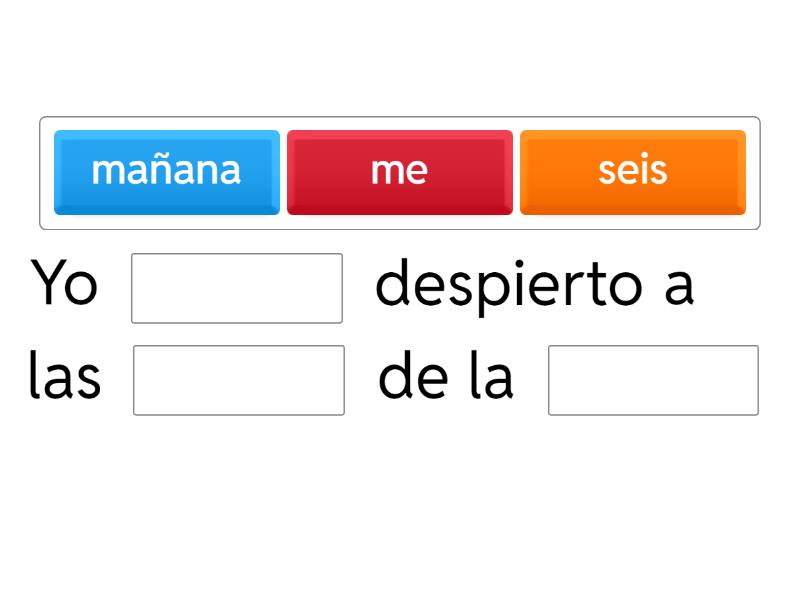Click the red-colored answer tile
This screenshot has height=600, width=800.
tap(399, 171)
